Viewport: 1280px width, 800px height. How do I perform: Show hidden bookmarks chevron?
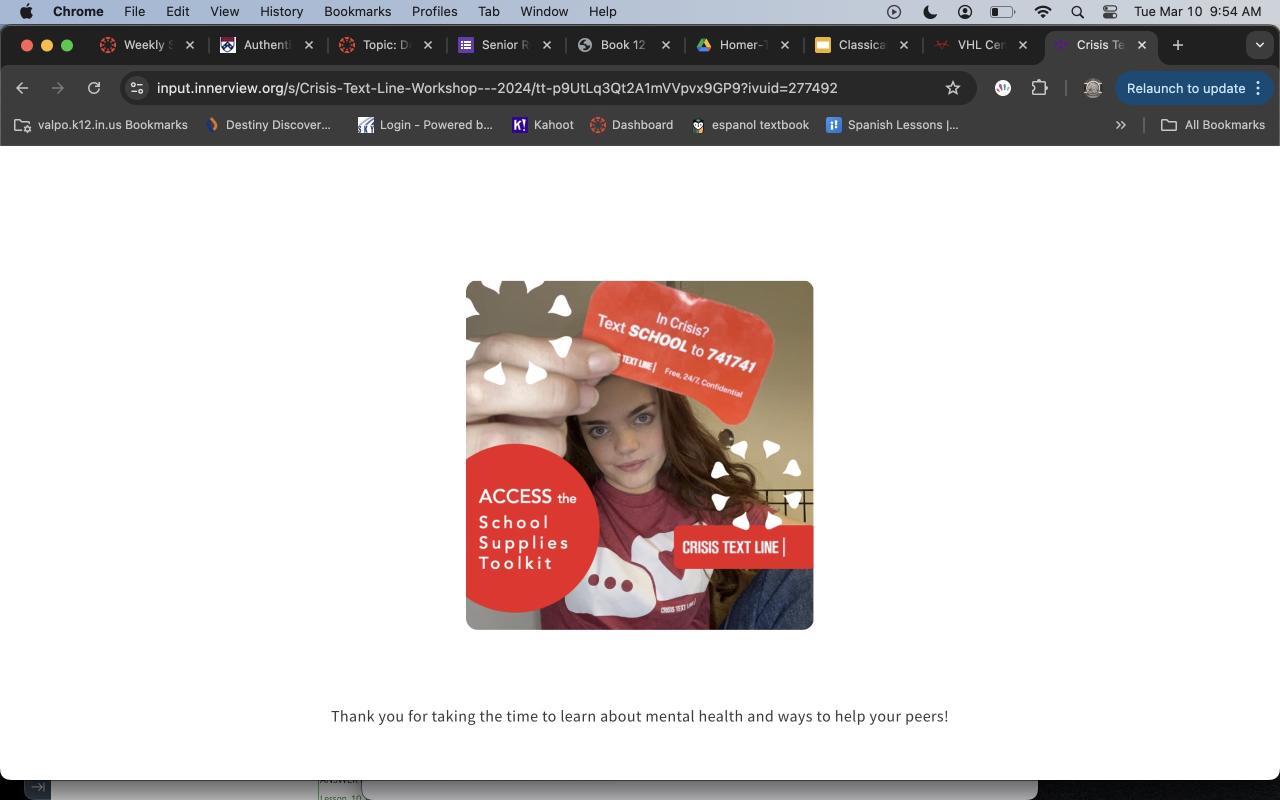coord(1121,125)
